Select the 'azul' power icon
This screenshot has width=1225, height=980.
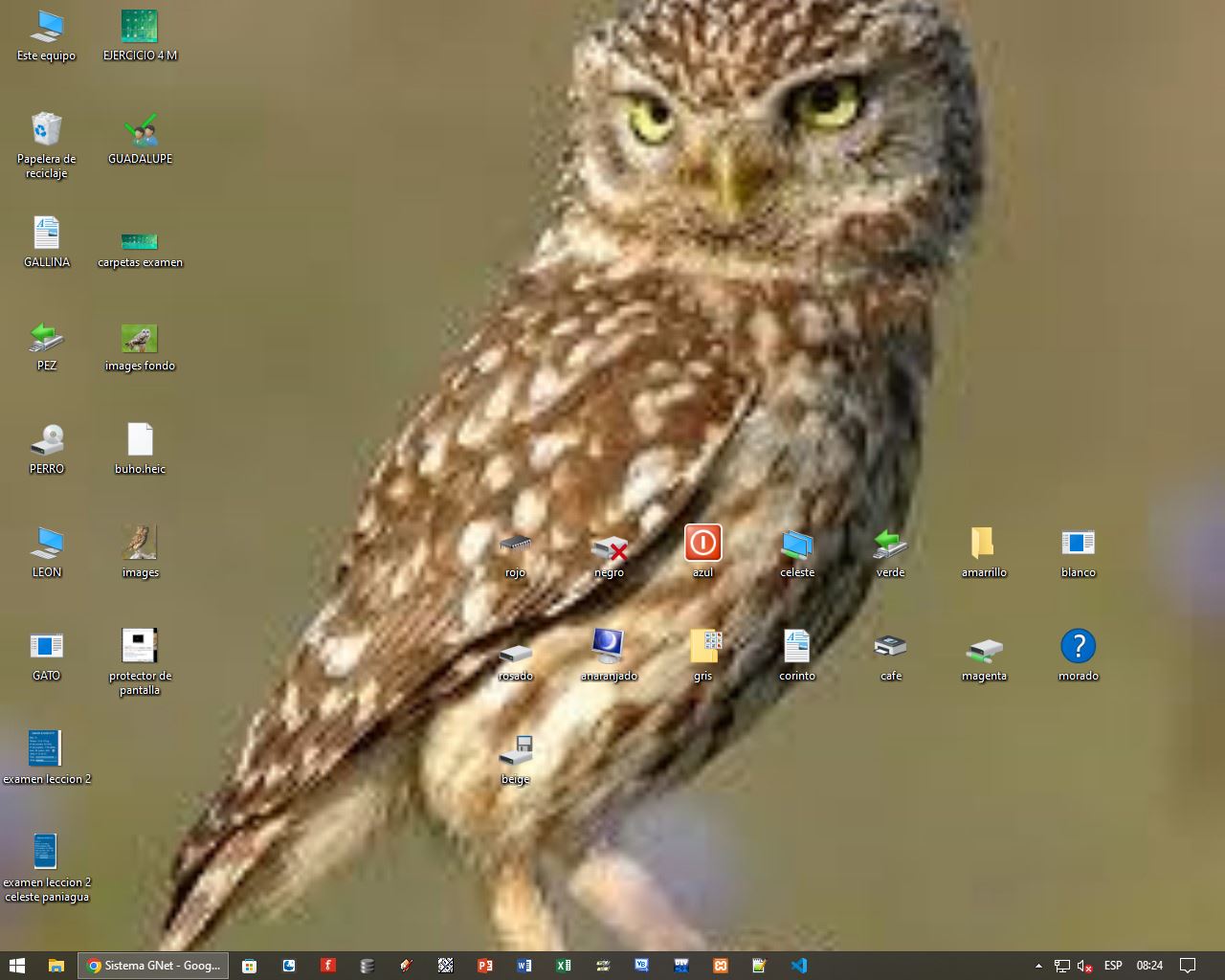tap(702, 543)
